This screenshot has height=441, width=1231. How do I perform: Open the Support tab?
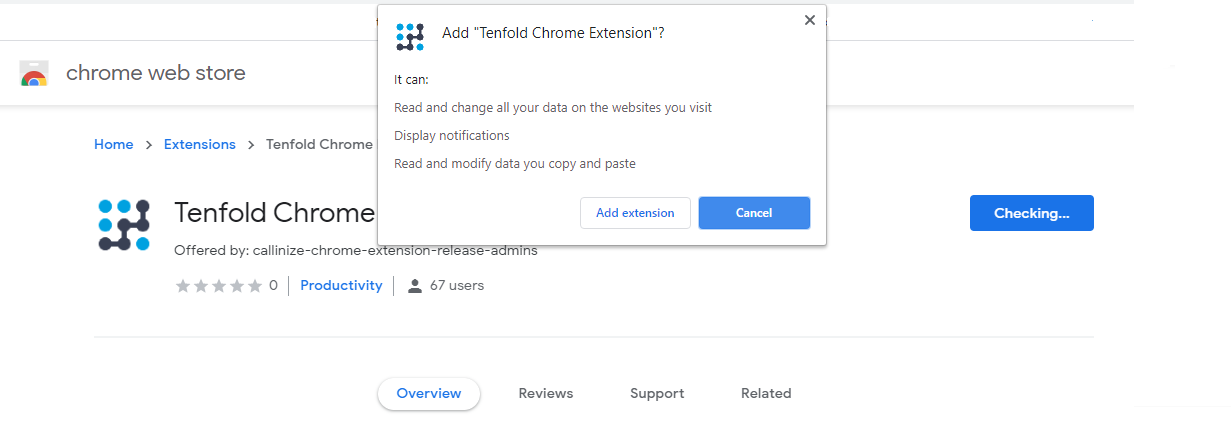[x=657, y=393]
